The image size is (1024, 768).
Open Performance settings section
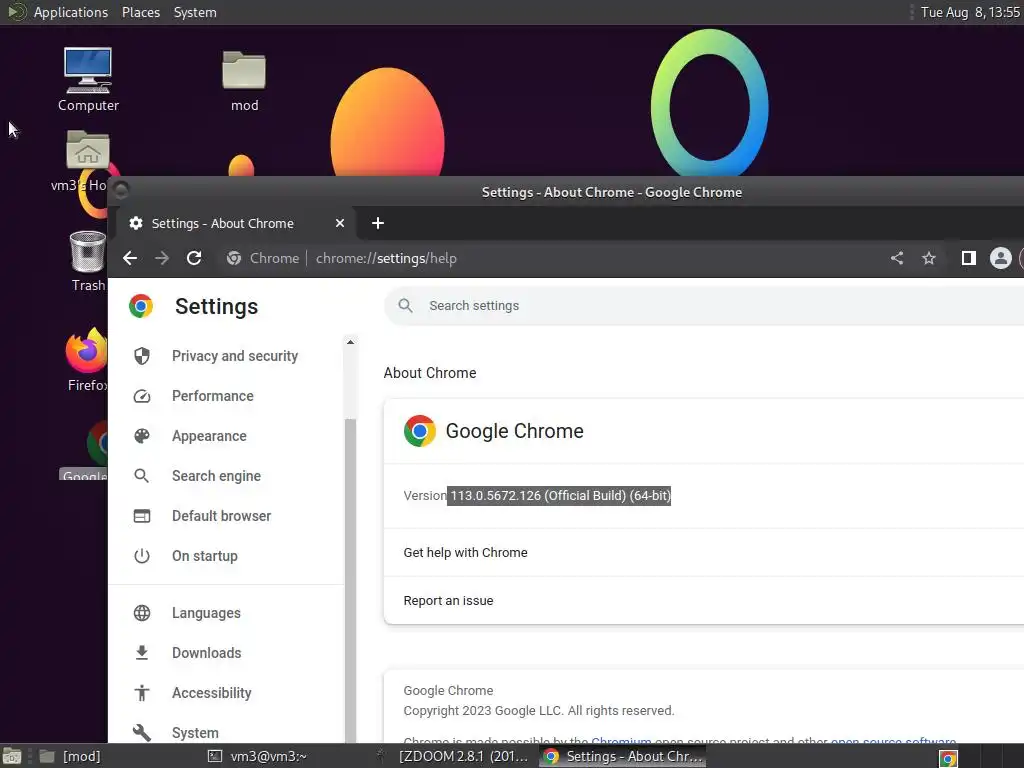(226, 396)
